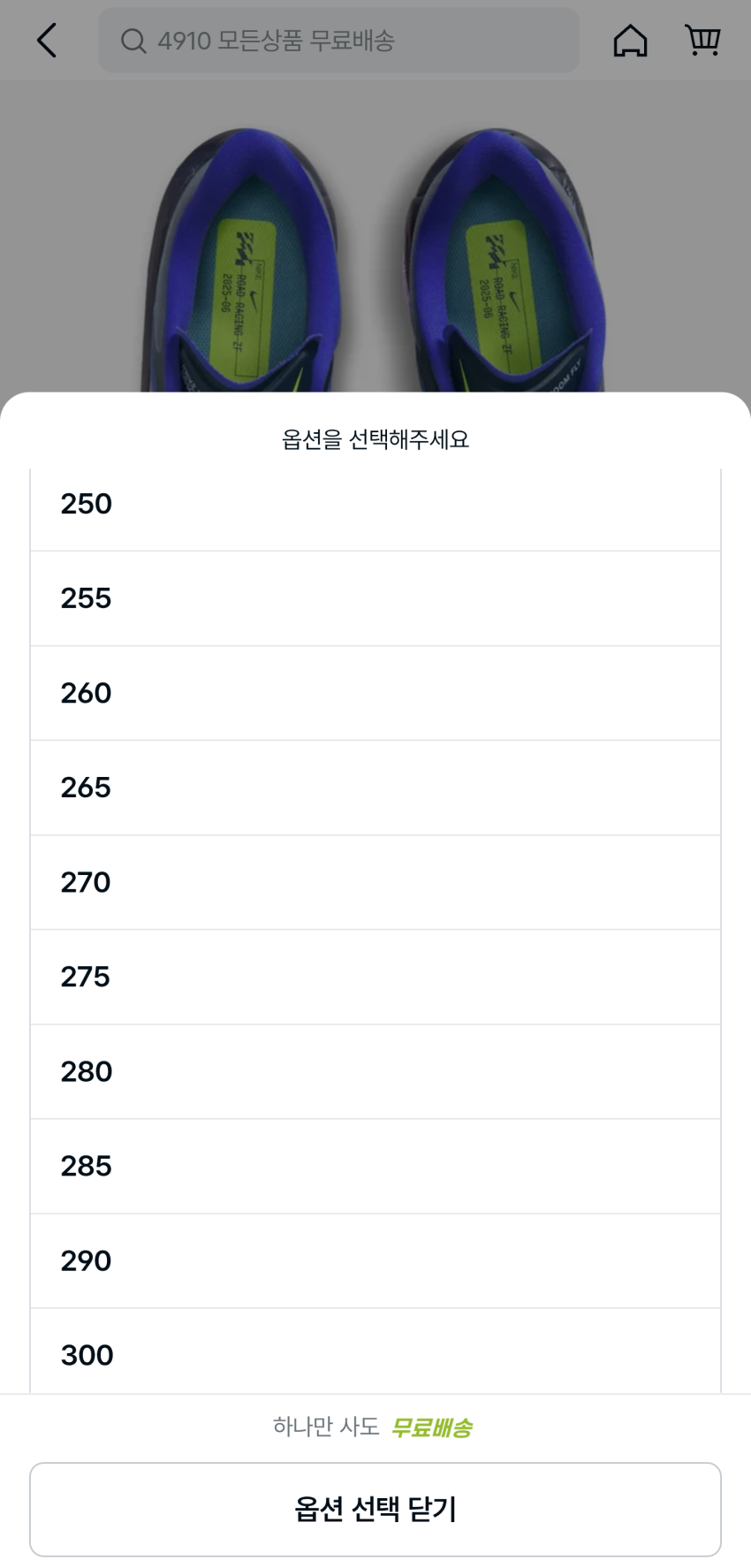Tap the shoe product image
This screenshot has height=1568, width=751.
pyautogui.click(x=375, y=256)
